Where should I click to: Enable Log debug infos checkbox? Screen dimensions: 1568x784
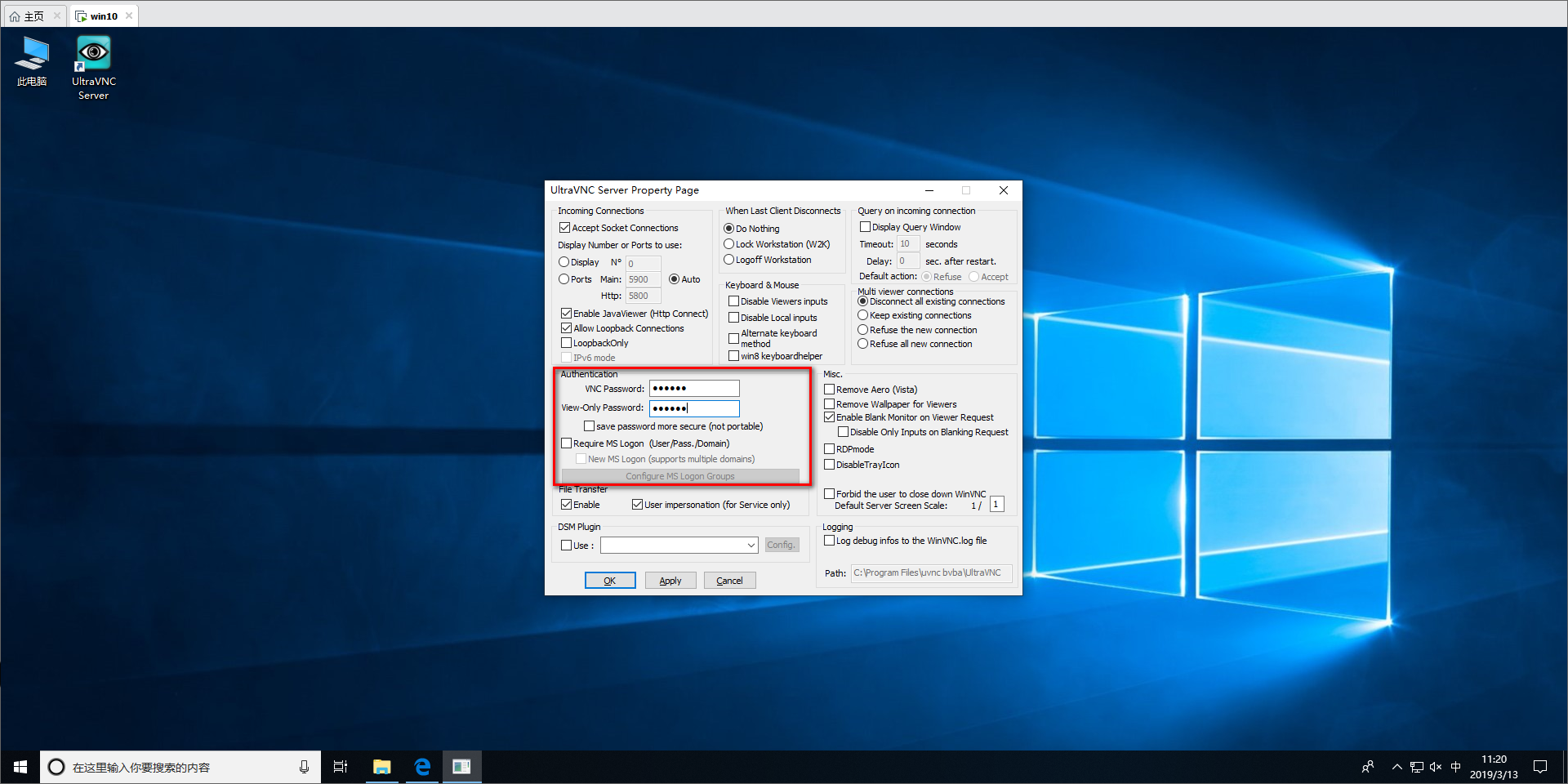click(x=829, y=541)
